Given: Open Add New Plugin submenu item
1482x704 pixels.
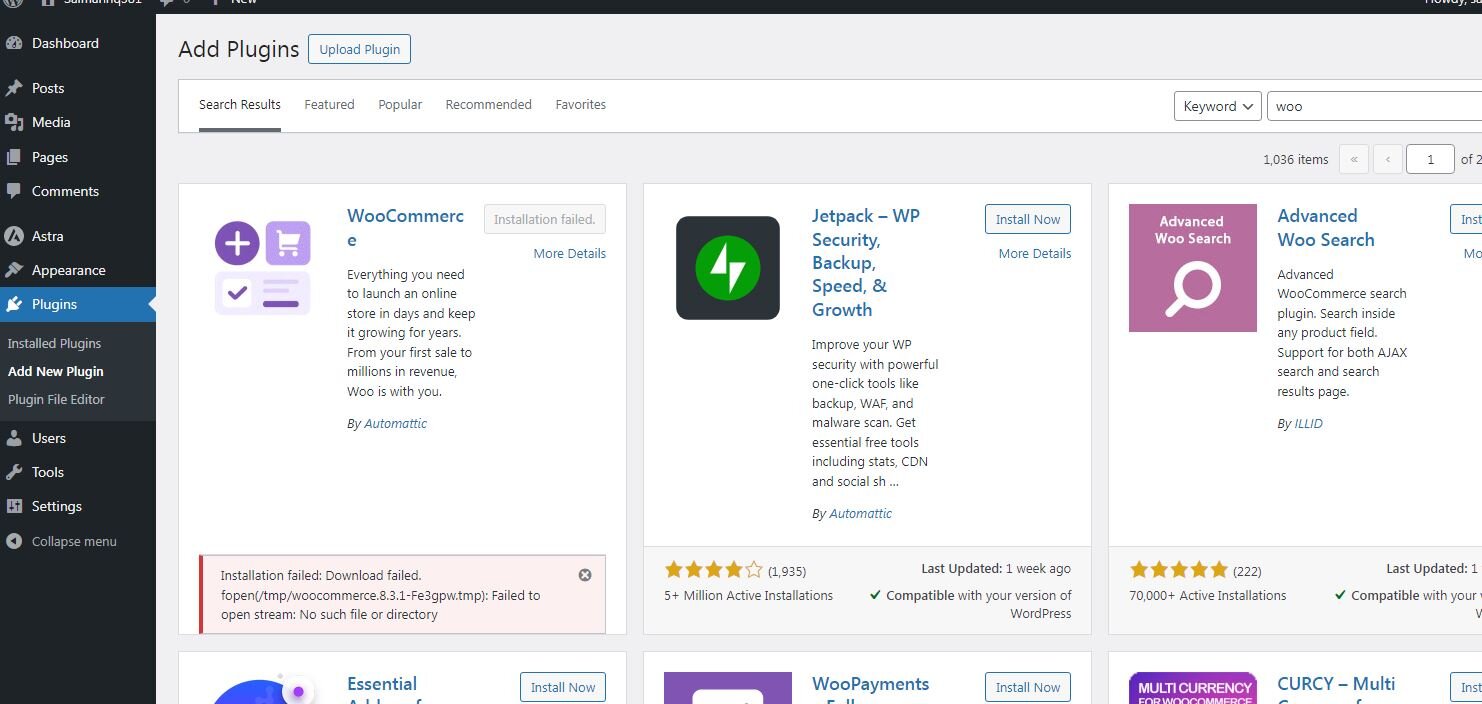Looking at the screenshot, I should pyautogui.click(x=55, y=371).
